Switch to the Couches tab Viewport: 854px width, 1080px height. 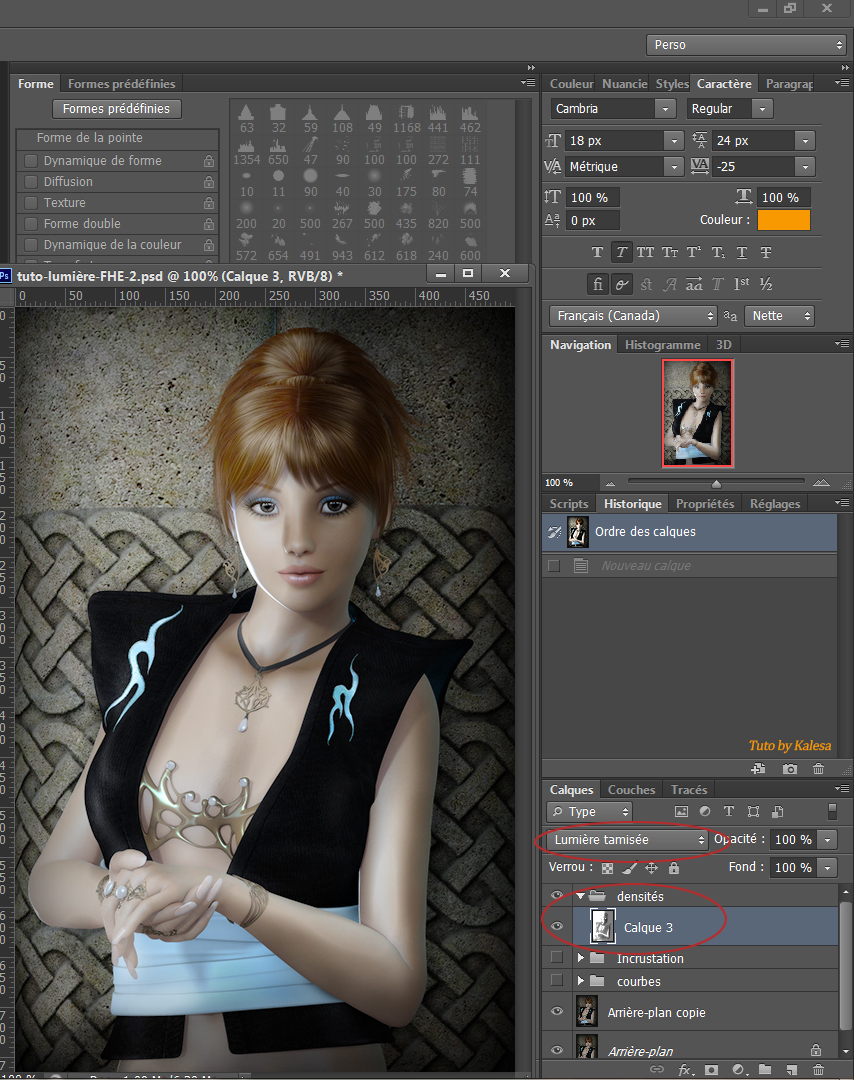tap(631, 790)
